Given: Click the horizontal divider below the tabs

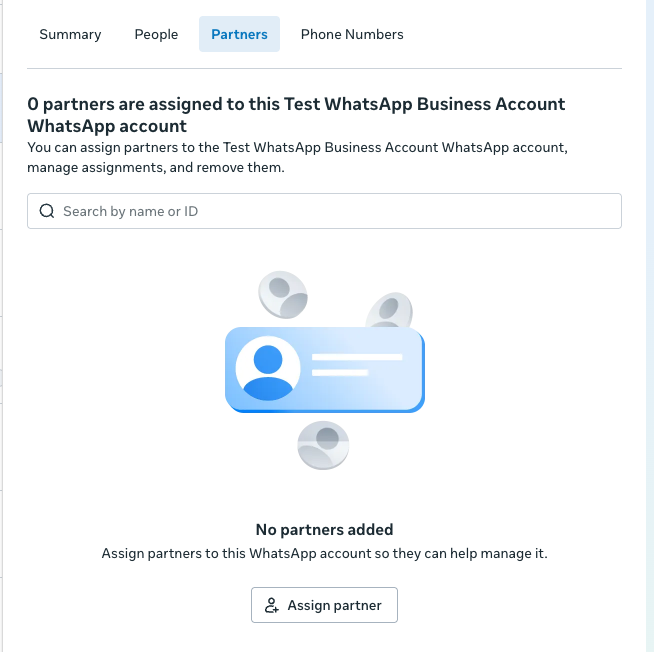Looking at the screenshot, I should [324, 68].
